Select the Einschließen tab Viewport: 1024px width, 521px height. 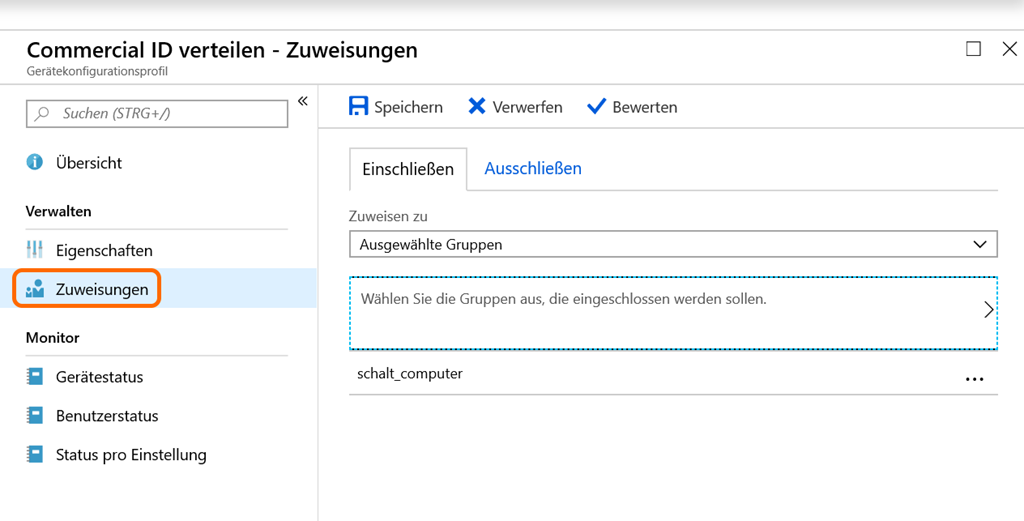(x=408, y=169)
